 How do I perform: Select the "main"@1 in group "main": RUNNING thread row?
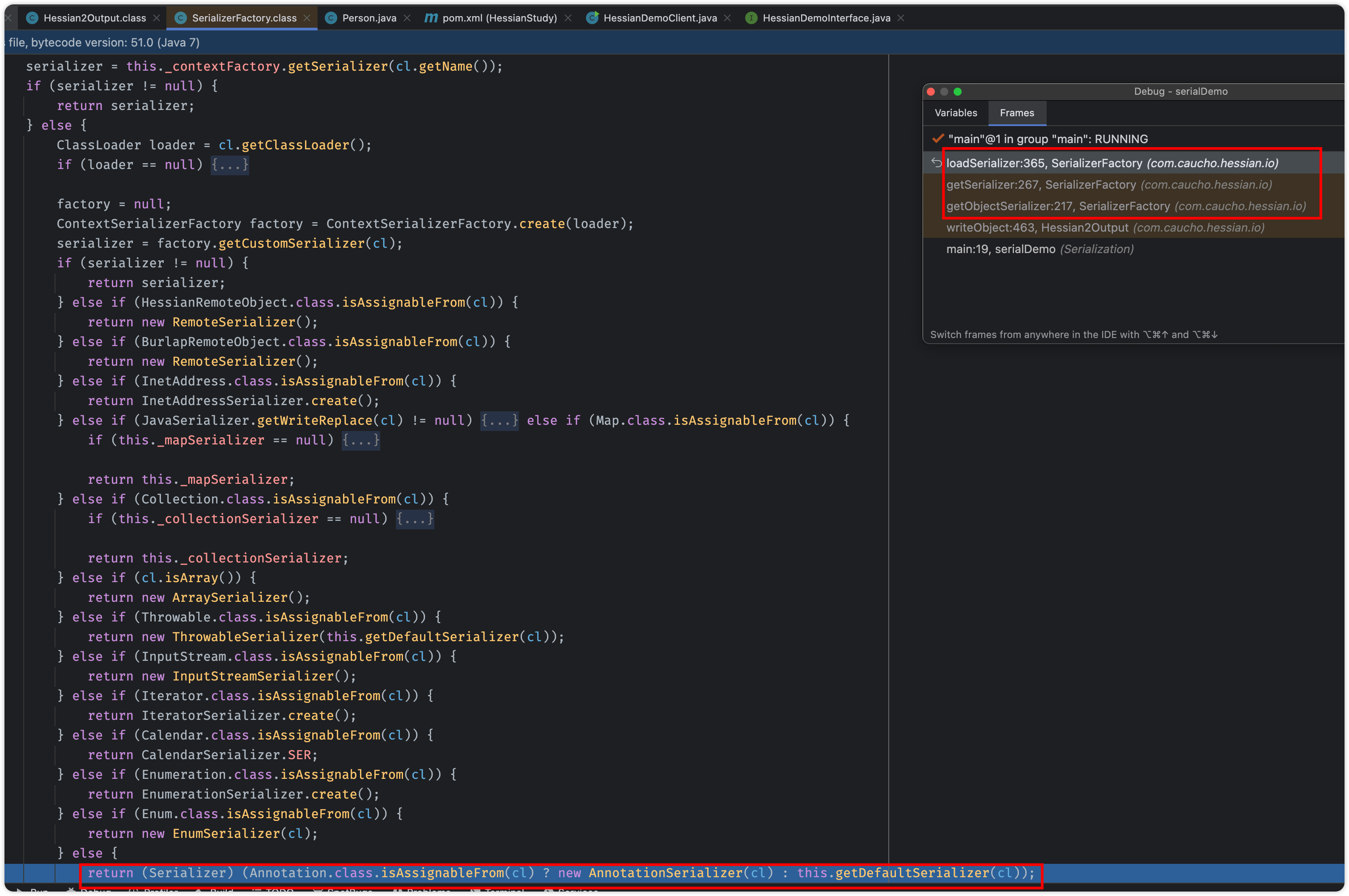pyautogui.click(x=1133, y=139)
